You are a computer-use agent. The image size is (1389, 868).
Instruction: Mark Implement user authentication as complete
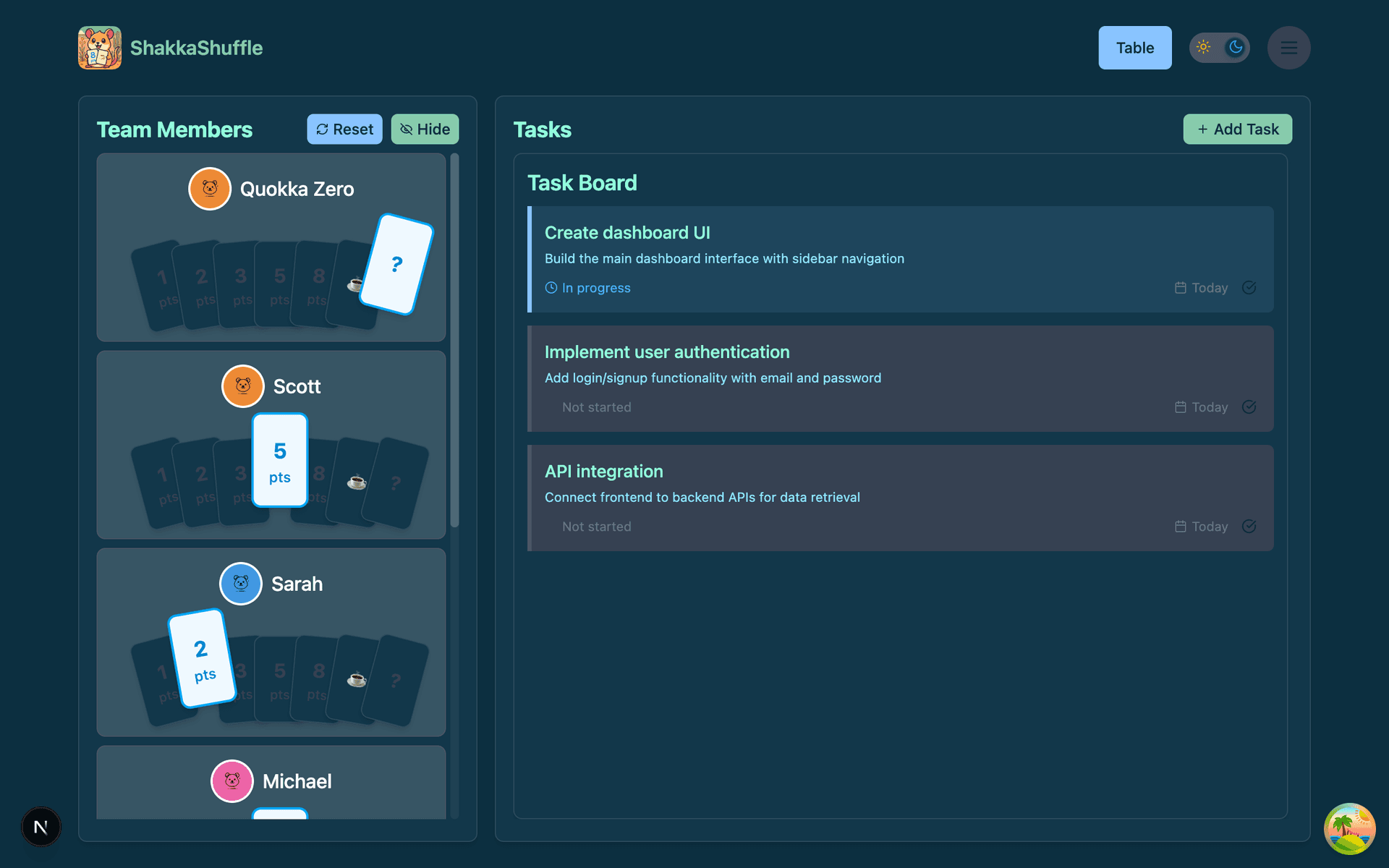point(1249,407)
